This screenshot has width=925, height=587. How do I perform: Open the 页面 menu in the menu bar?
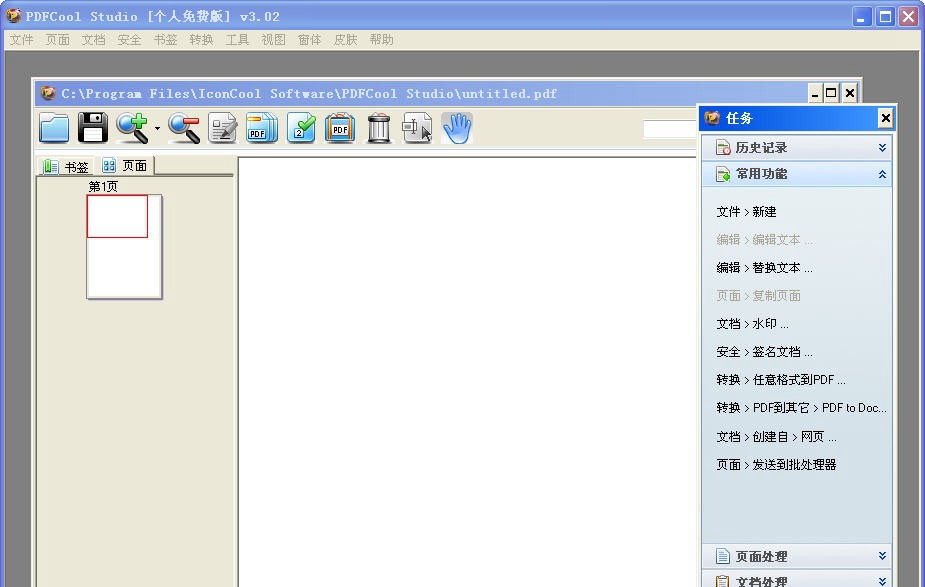pos(57,40)
